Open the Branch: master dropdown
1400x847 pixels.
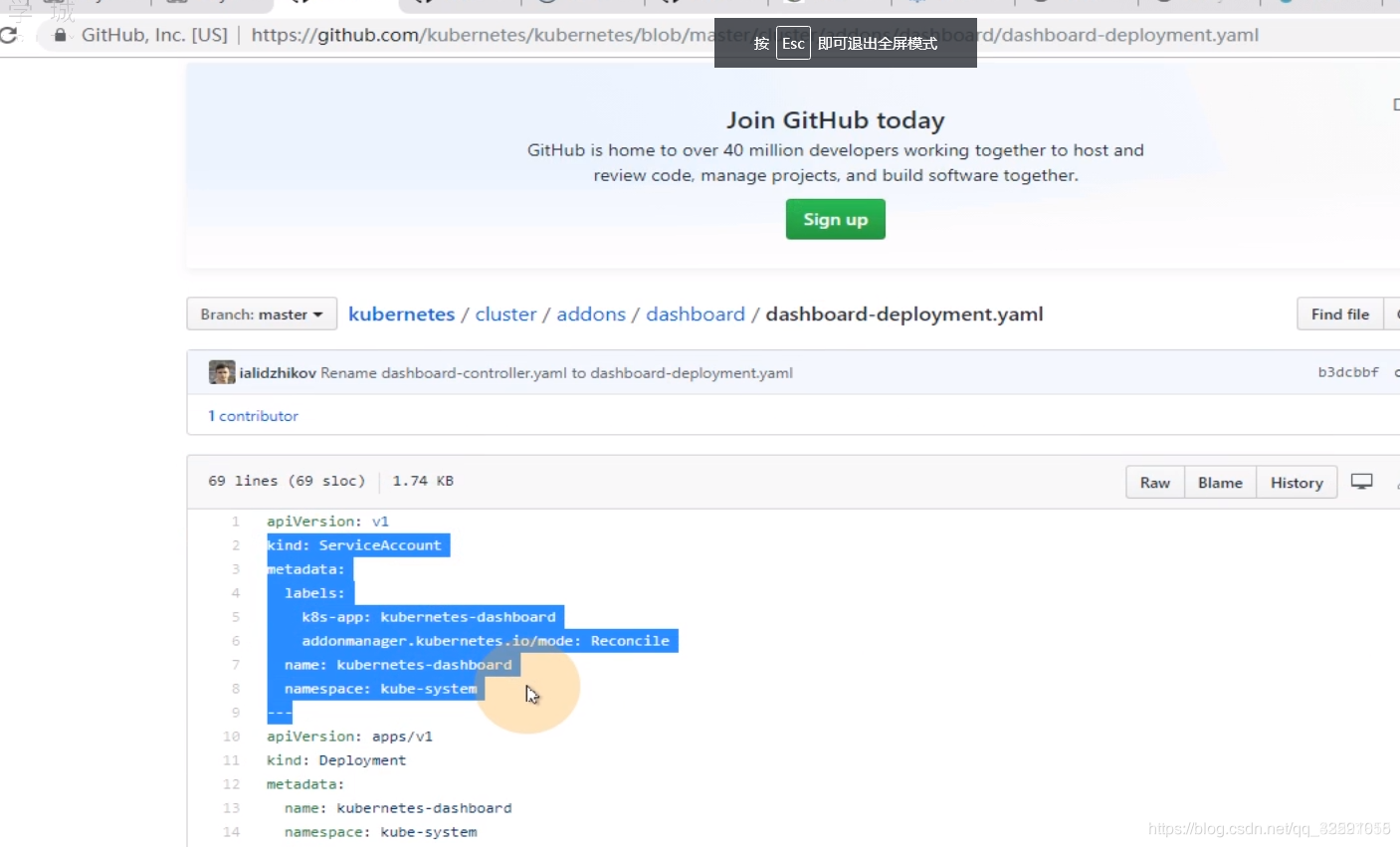click(x=262, y=315)
